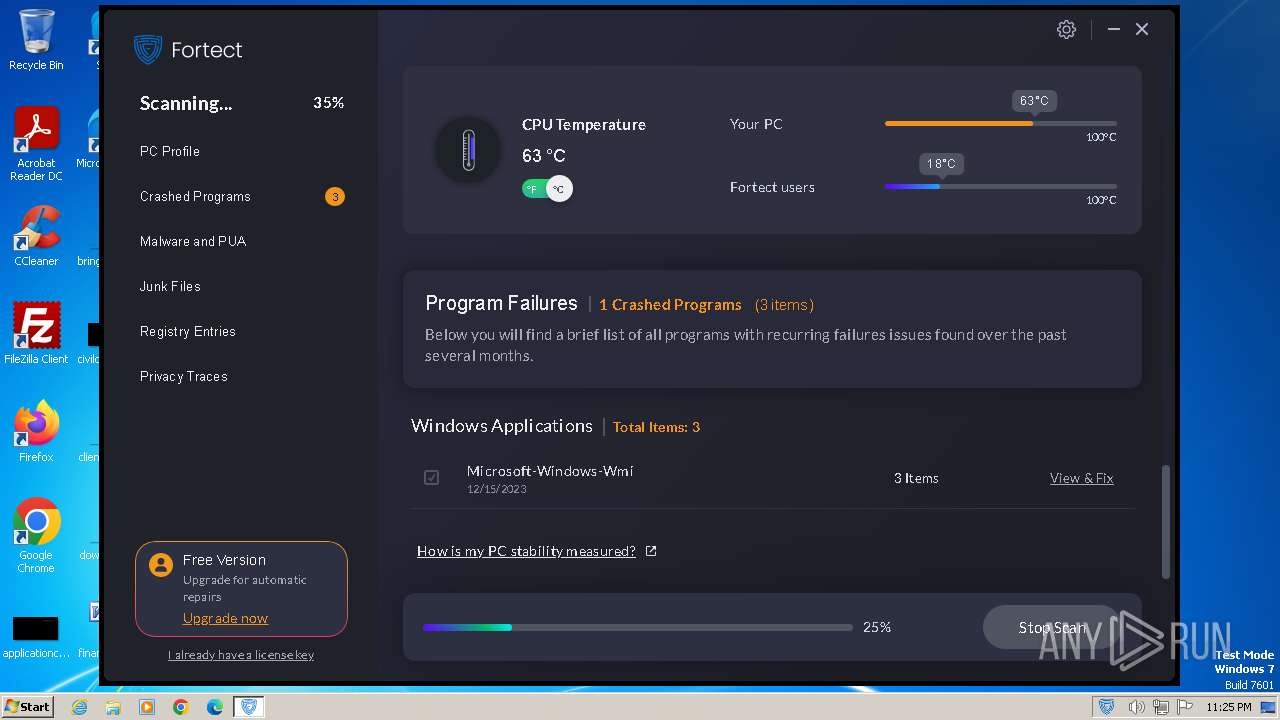Open How is my PC stability measured link
Image resolution: width=1280 pixels, height=720 pixels.
(x=526, y=551)
